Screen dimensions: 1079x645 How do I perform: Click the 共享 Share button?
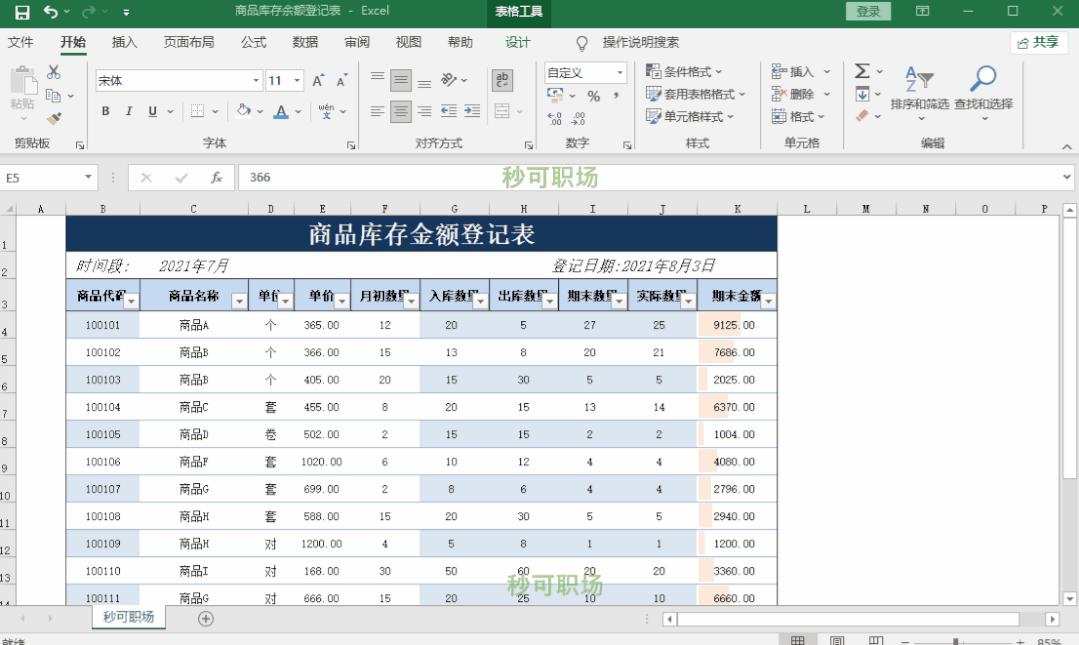(x=1038, y=42)
